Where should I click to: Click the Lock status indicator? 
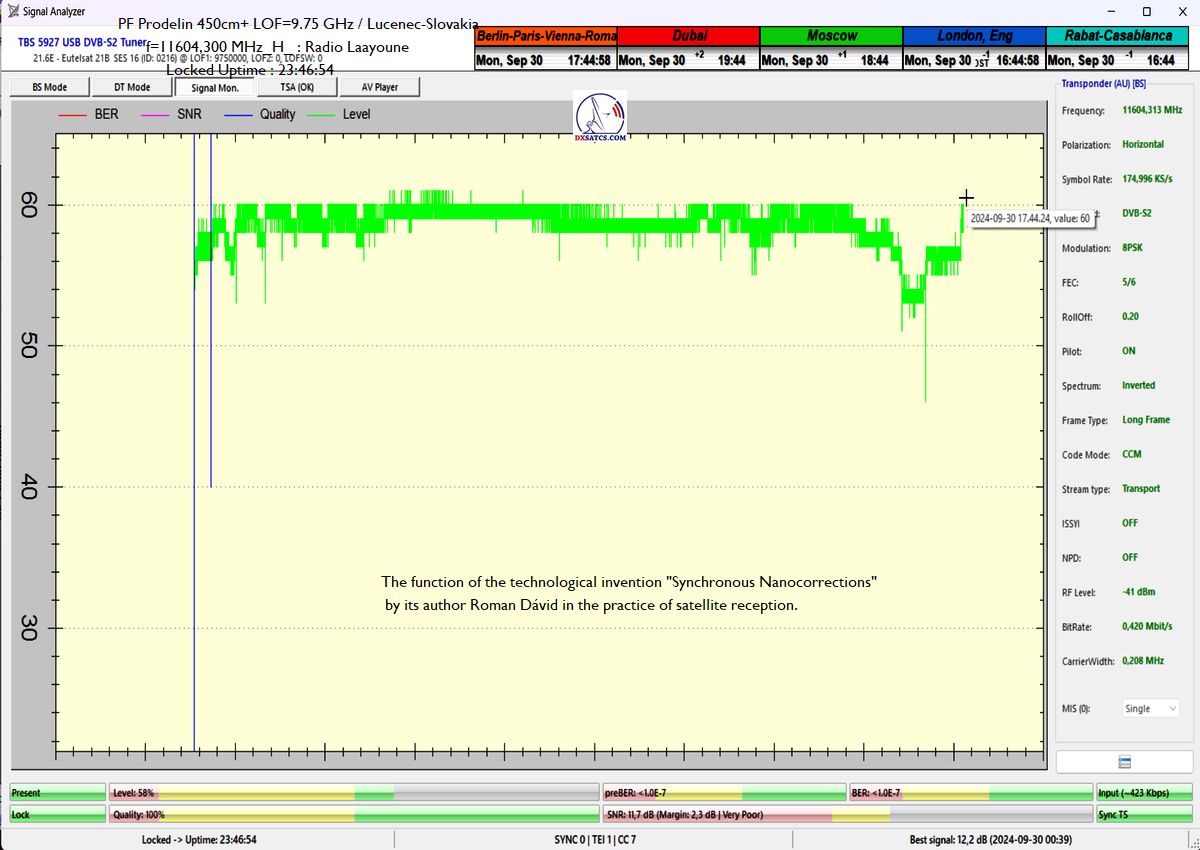pyautogui.click(x=57, y=815)
